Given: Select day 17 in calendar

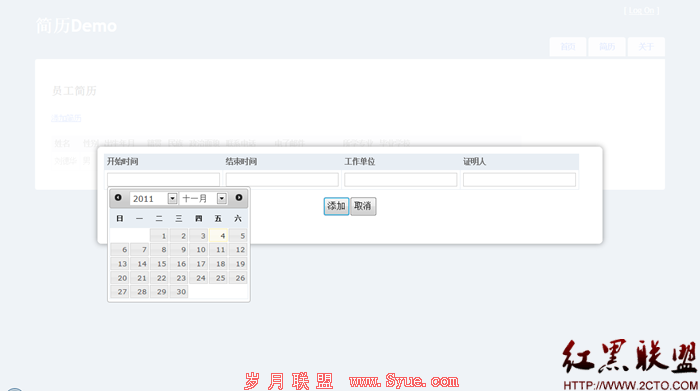Looking at the screenshot, I should point(198,264).
